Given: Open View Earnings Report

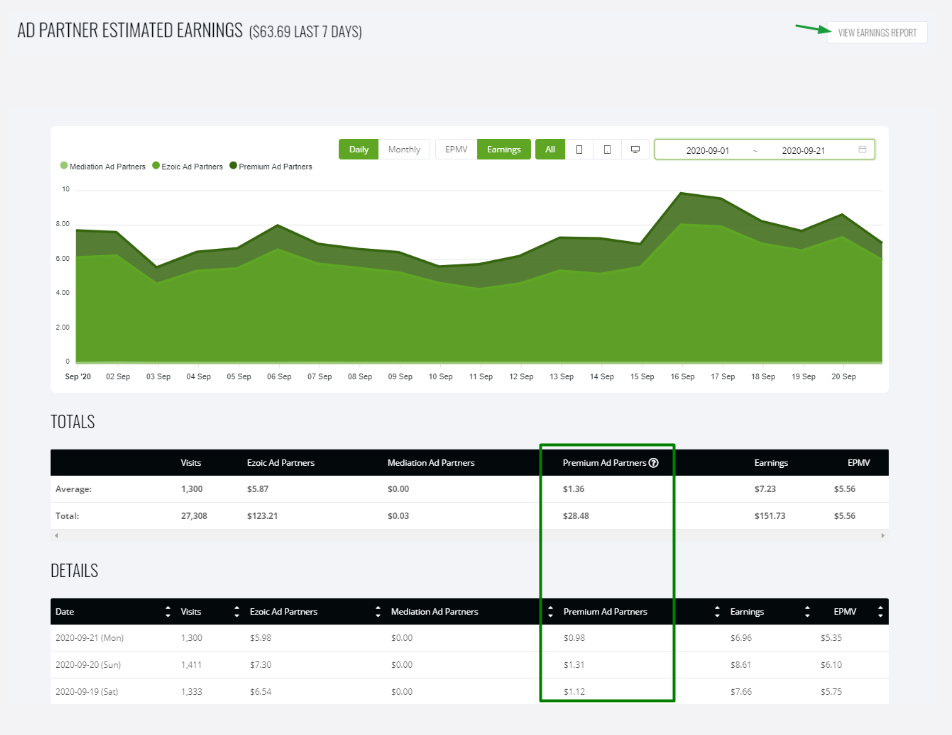Looking at the screenshot, I should coord(876,33).
